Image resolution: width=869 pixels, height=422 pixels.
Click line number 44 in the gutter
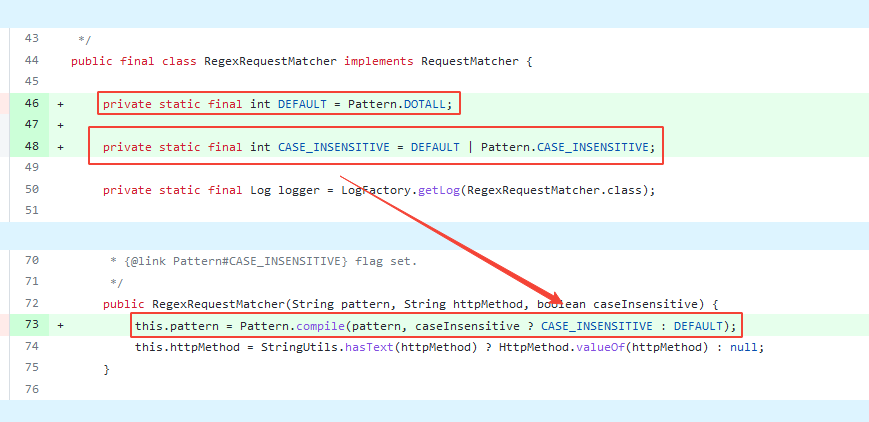[31, 61]
